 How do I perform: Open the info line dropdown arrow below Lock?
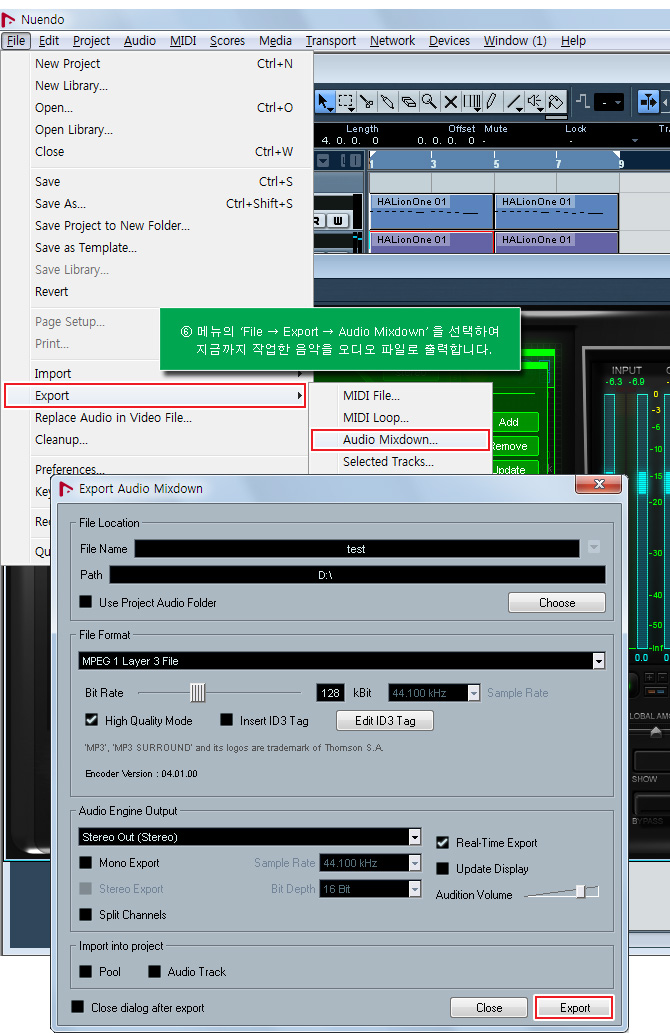tap(635, 140)
